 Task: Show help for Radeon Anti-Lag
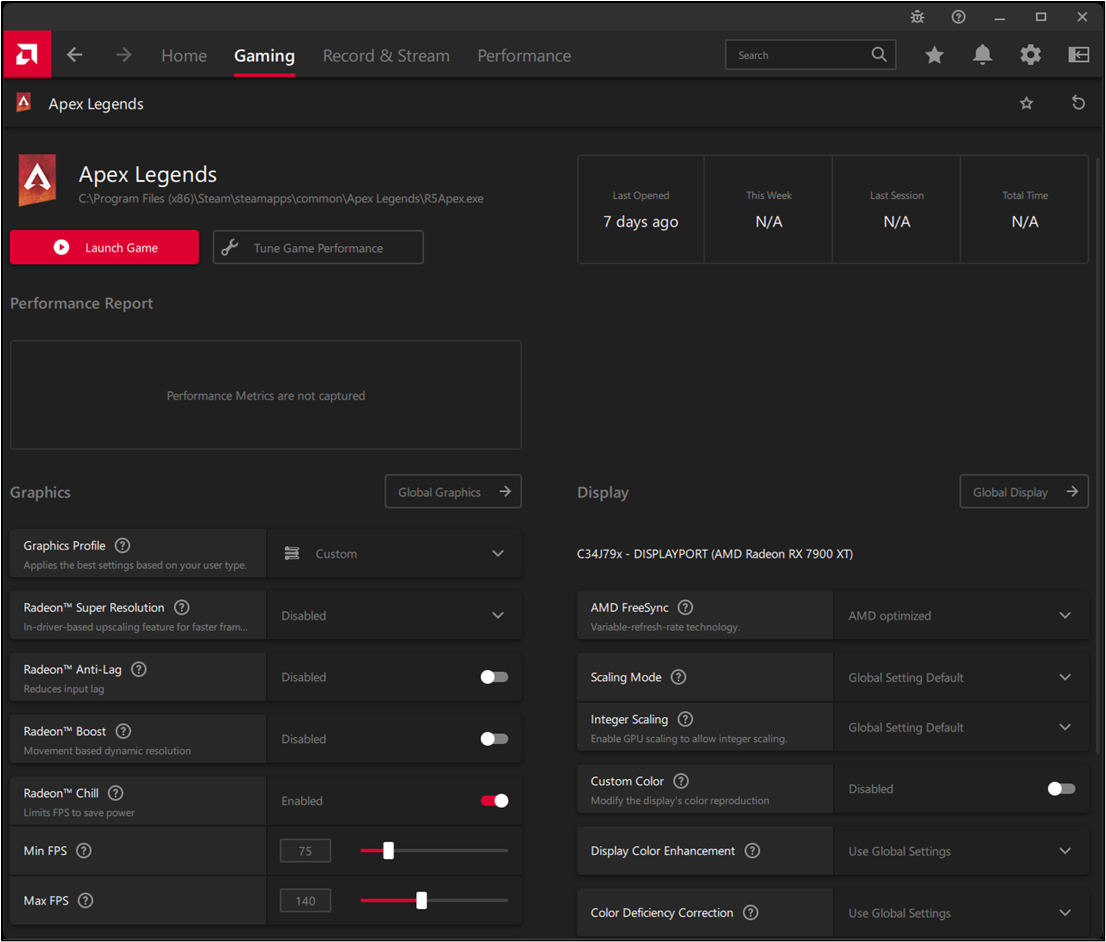tap(139, 670)
